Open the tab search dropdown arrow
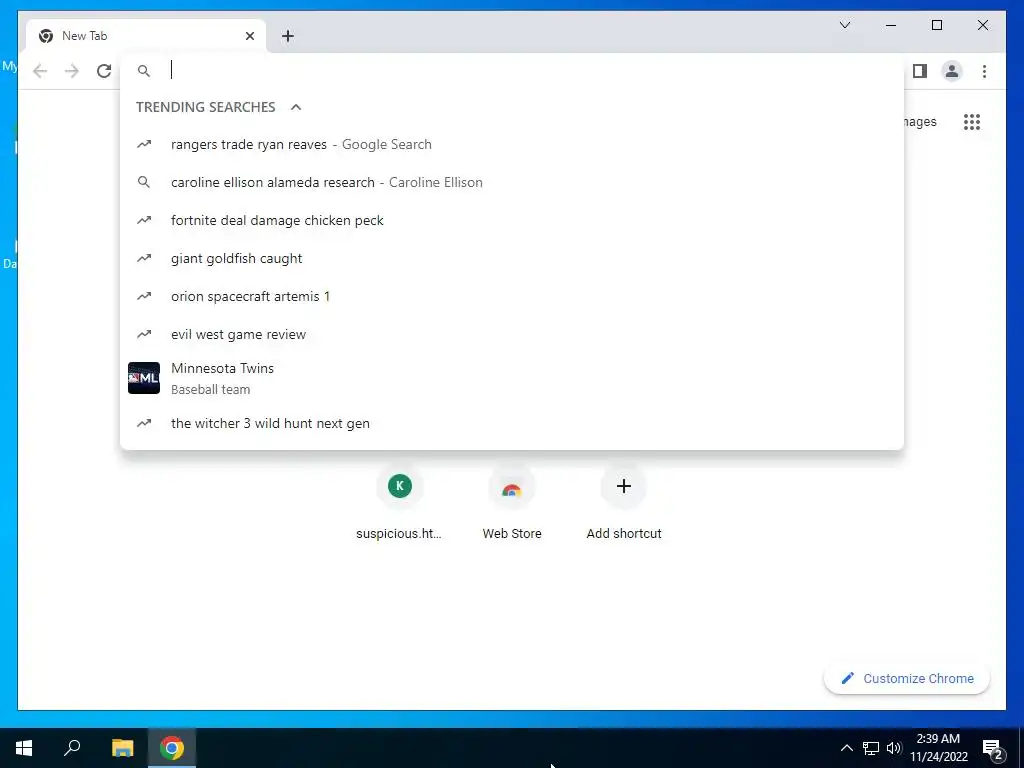1024x768 pixels. click(x=844, y=25)
